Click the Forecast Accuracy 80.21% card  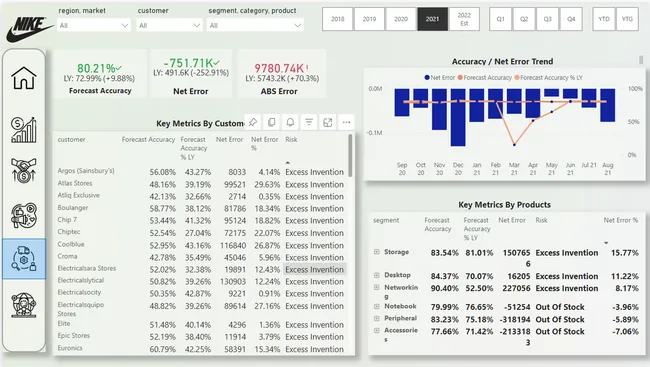pyautogui.click(x=100, y=74)
